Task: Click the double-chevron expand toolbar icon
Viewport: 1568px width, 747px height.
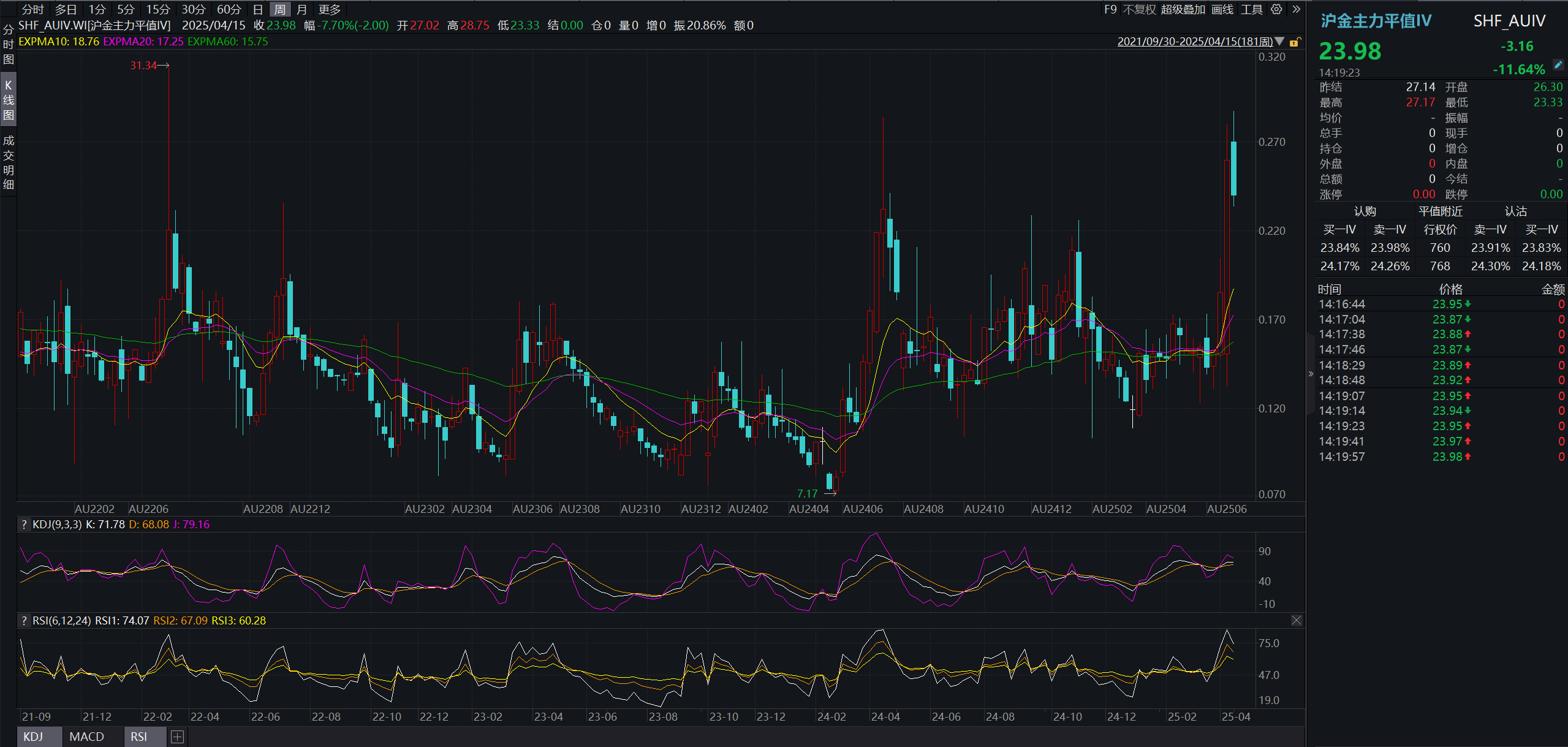Action: (1296, 9)
